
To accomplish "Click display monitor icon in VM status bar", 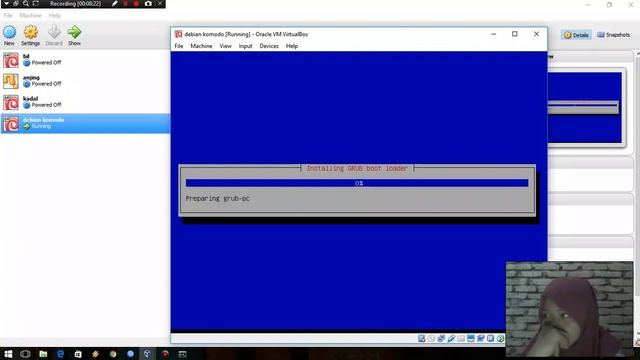I will (471, 338).
